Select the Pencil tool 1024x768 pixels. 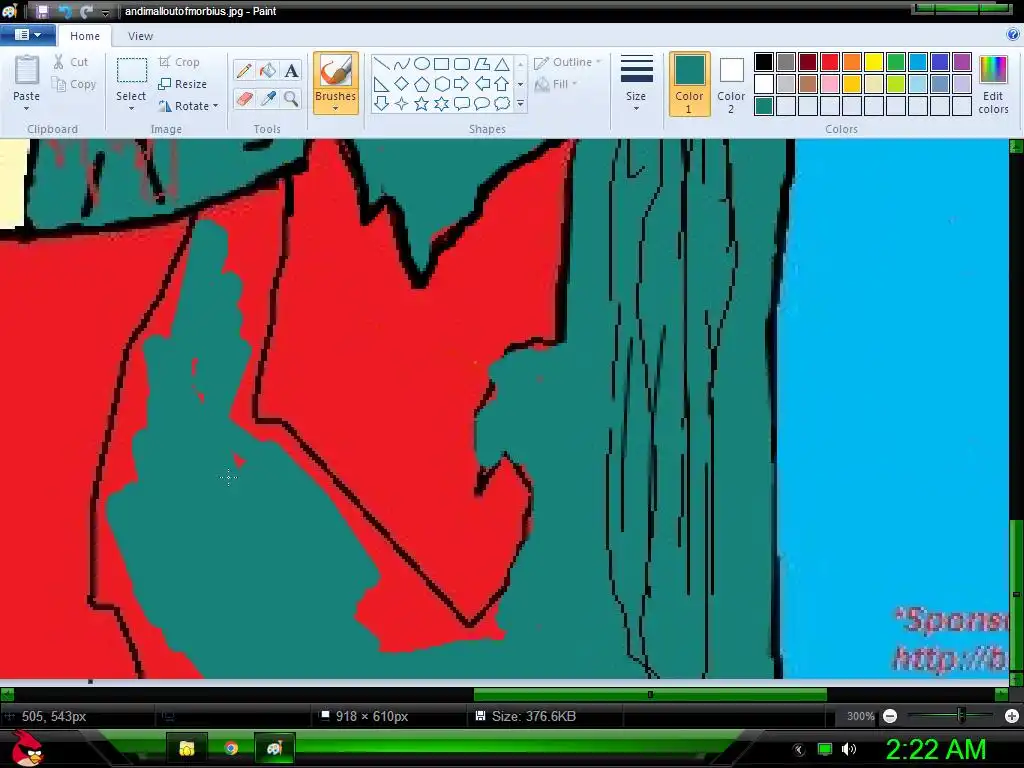click(244, 71)
